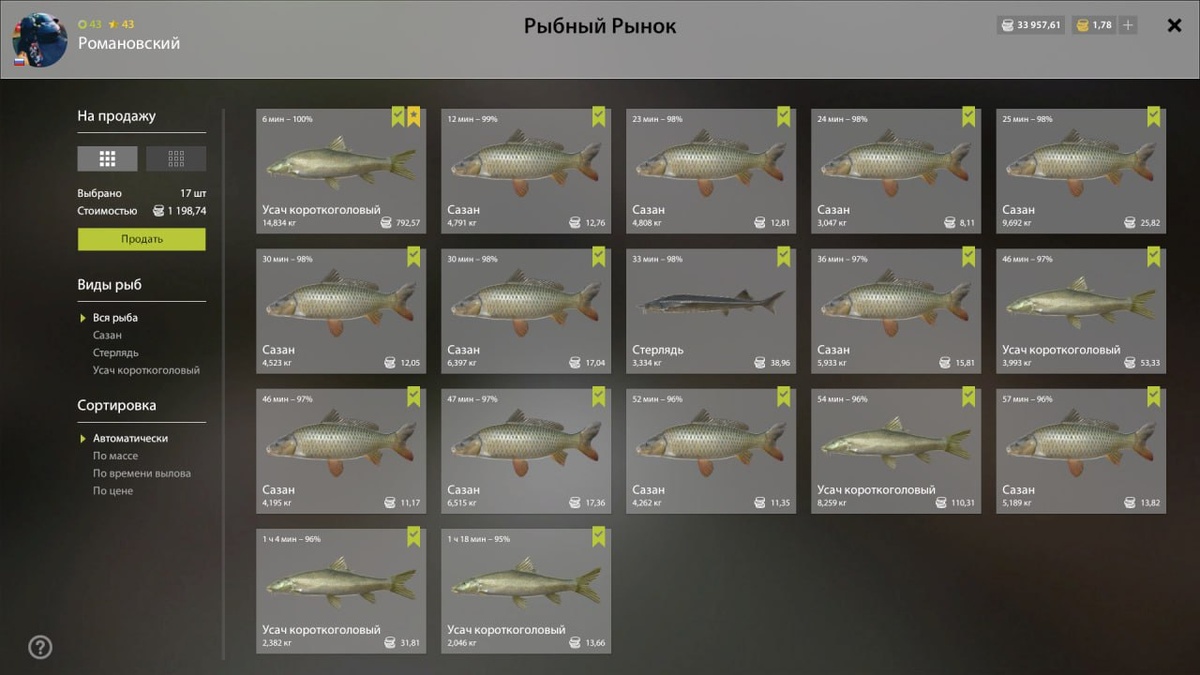This screenshot has height=675, width=1200.
Task: Open the help question mark icon
Action: coord(40,647)
